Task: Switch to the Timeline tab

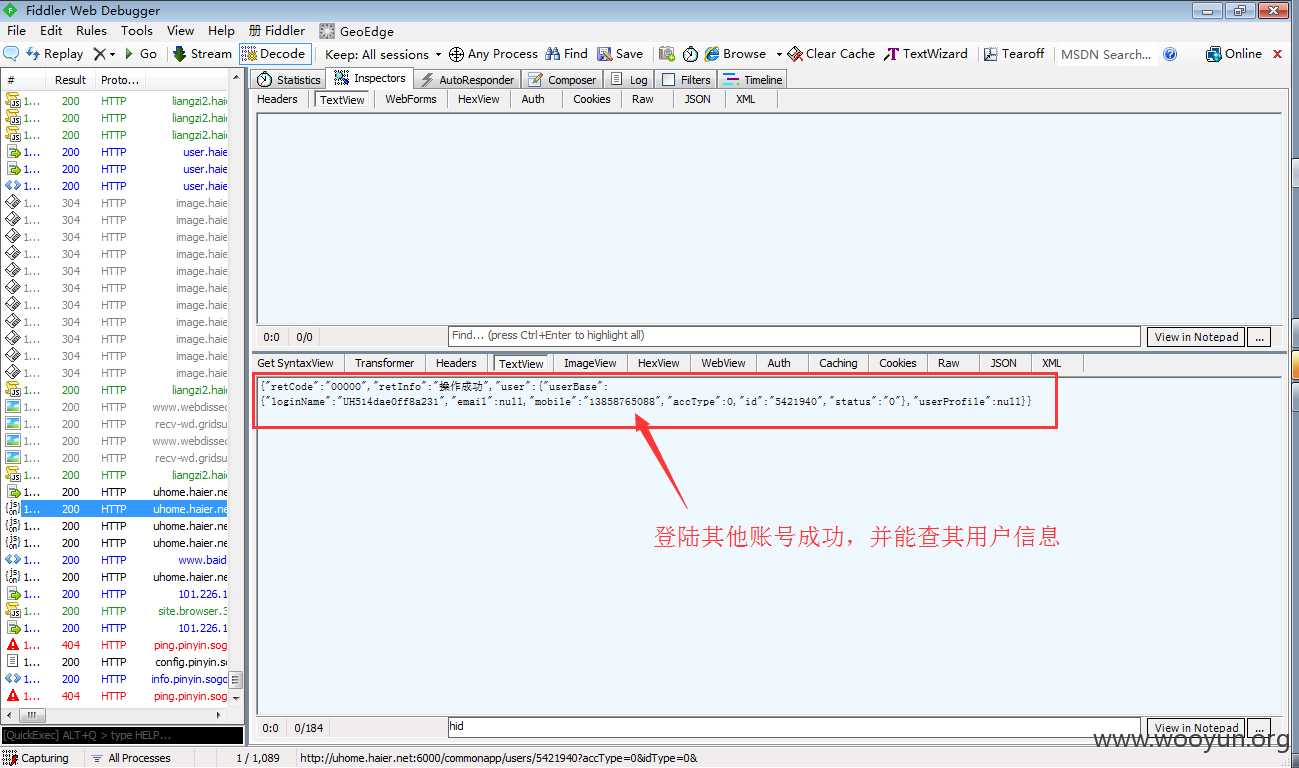Action: click(x=753, y=80)
